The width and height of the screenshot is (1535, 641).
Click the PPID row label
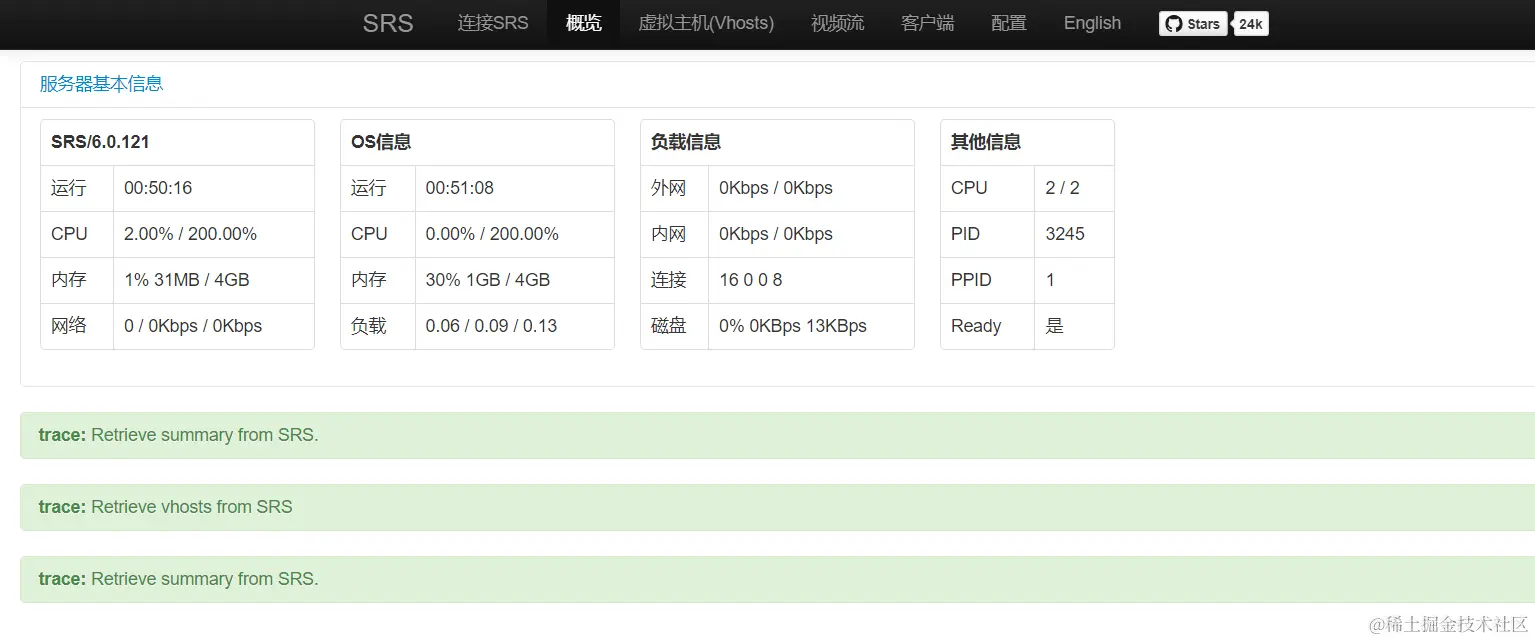(x=971, y=280)
